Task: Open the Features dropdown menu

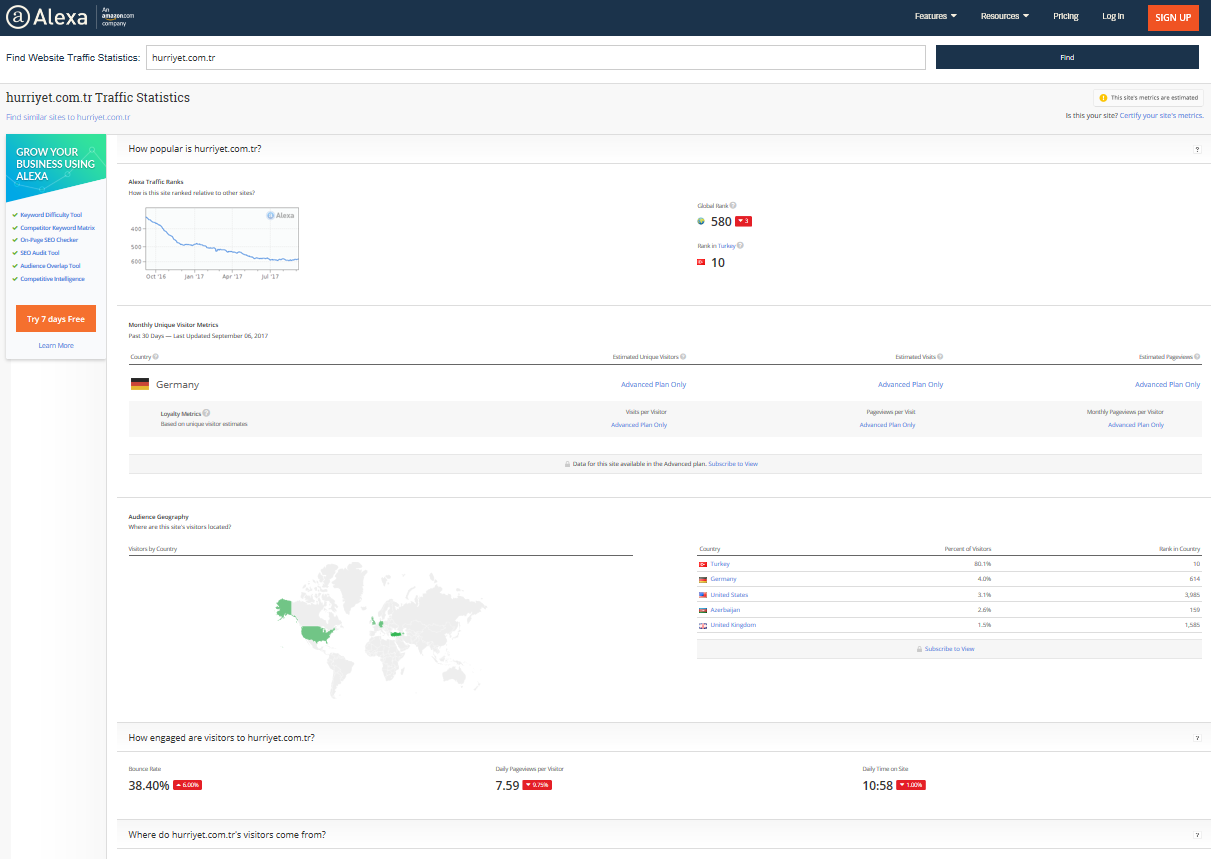Action: [x=935, y=17]
